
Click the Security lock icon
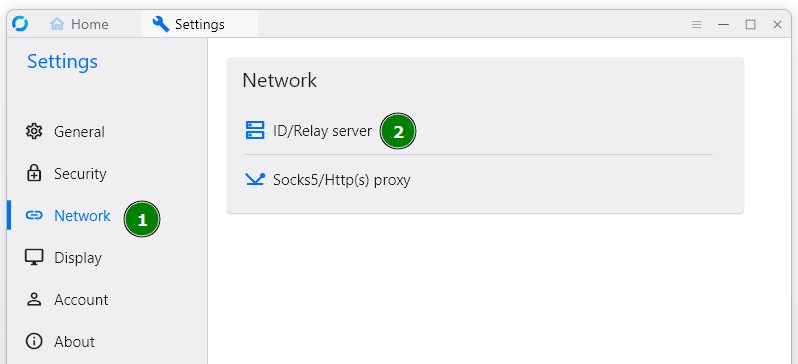coord(34,173)
